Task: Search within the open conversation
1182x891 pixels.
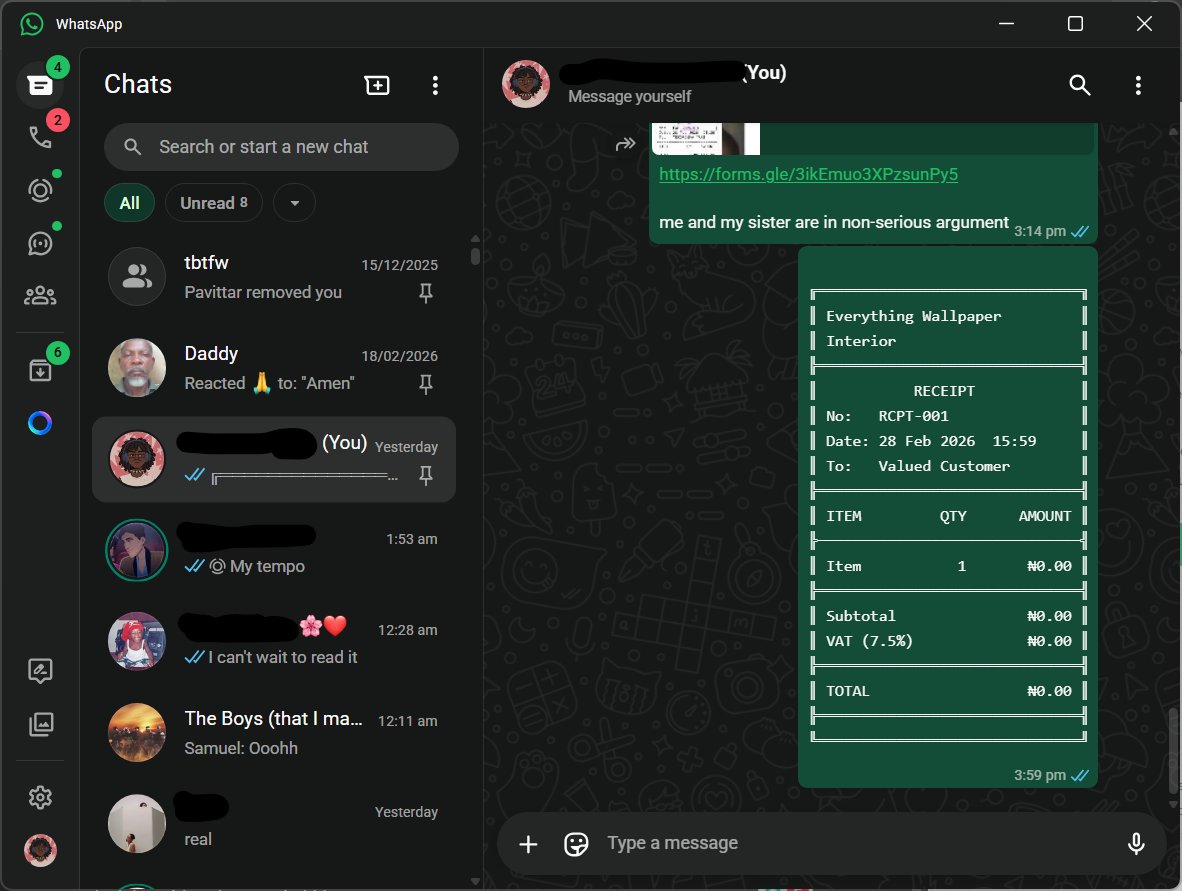Action: coord(1079,85)
